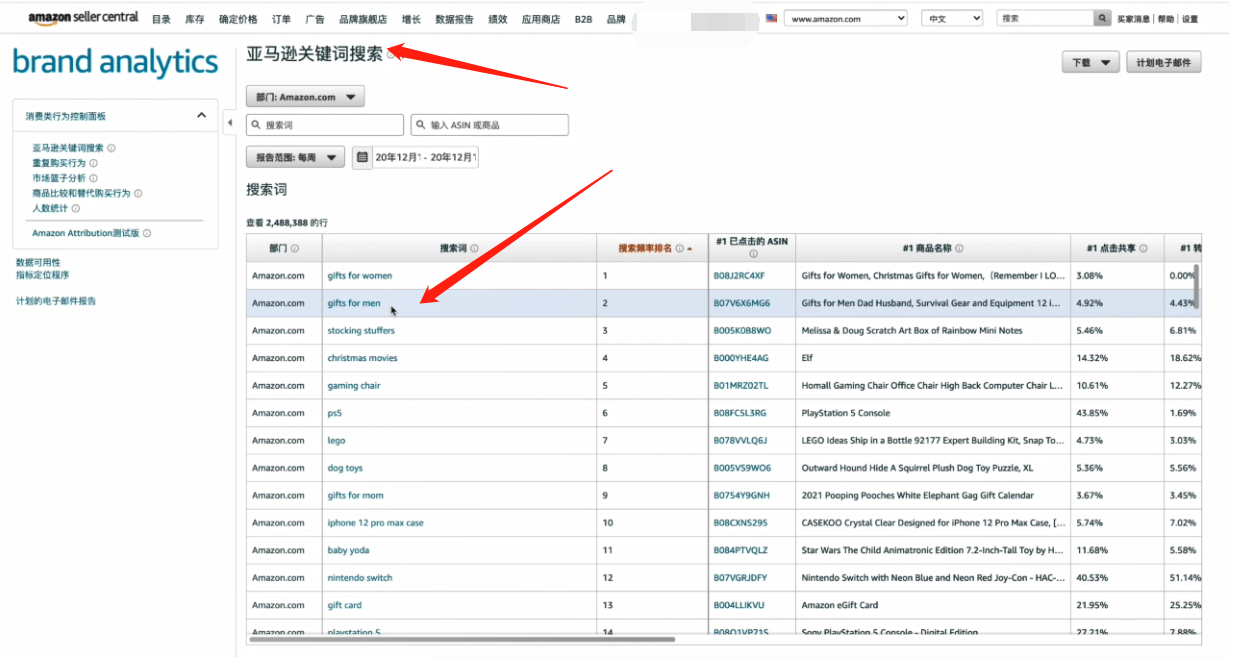Open the 确定价格 menu
Viewport: 1244px width, 670px height.
coord(238,19)
